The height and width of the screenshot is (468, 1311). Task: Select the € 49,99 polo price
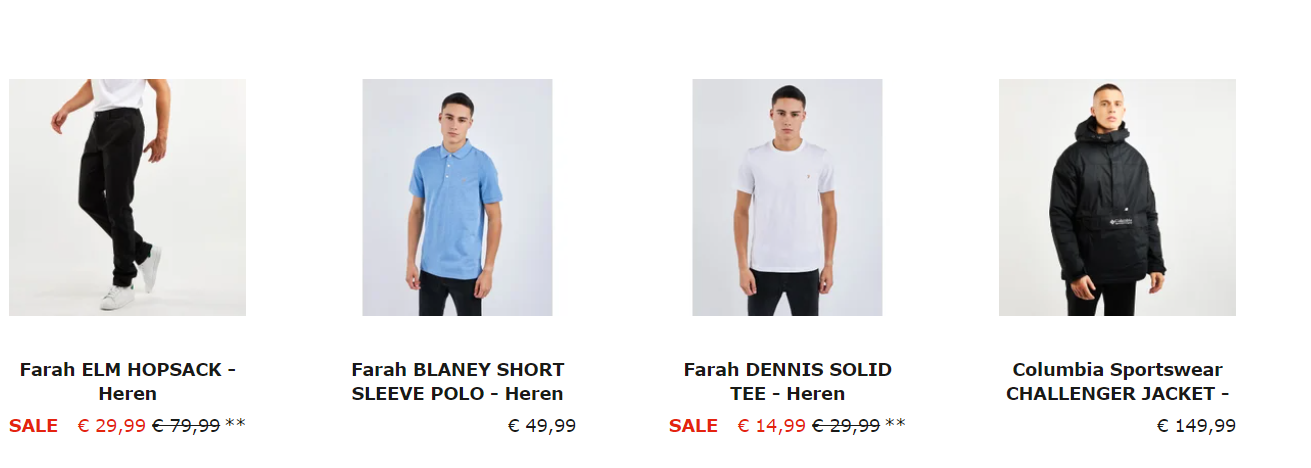(542, 426)
